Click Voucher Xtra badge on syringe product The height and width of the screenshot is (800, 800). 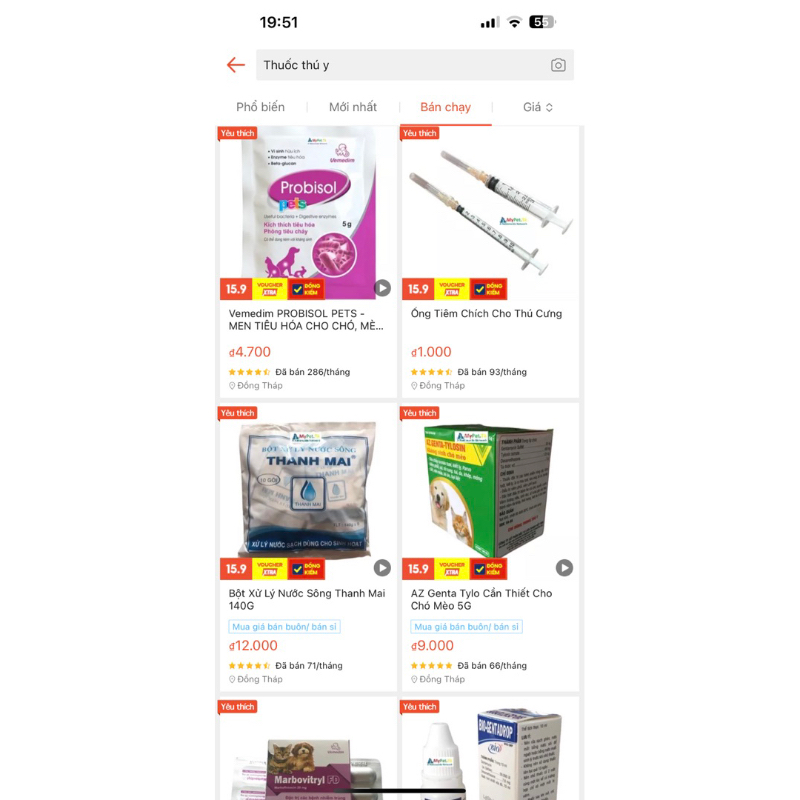tap(452, 289)
